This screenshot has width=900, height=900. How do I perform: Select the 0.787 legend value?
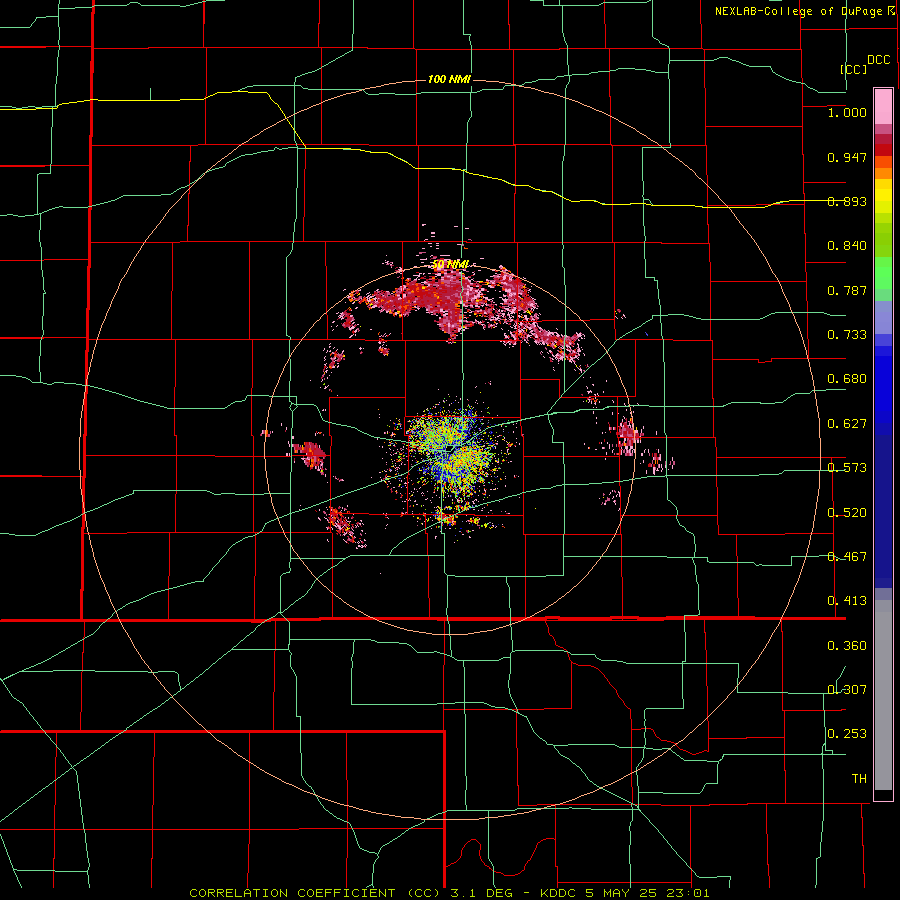[847, 290]
